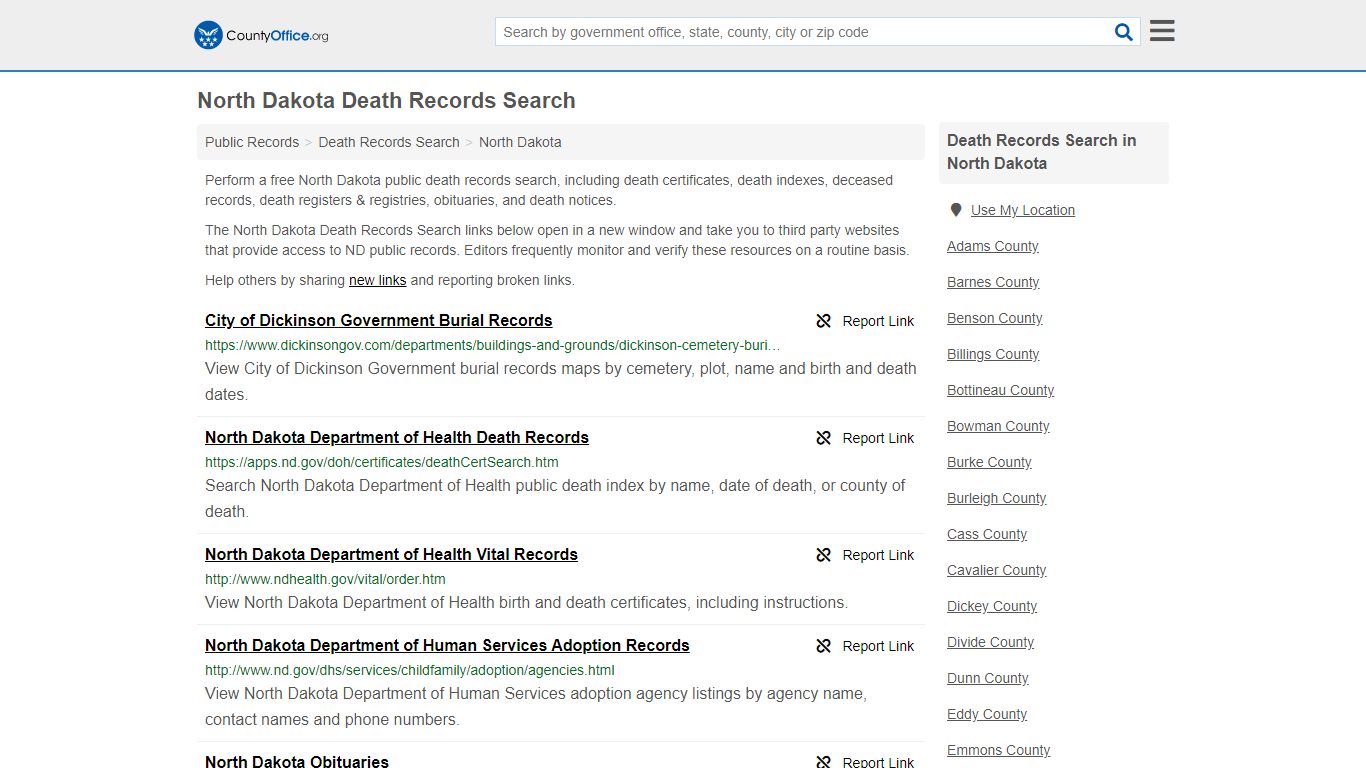Click the ndhealth.gov vital order URL

[325, 579]
